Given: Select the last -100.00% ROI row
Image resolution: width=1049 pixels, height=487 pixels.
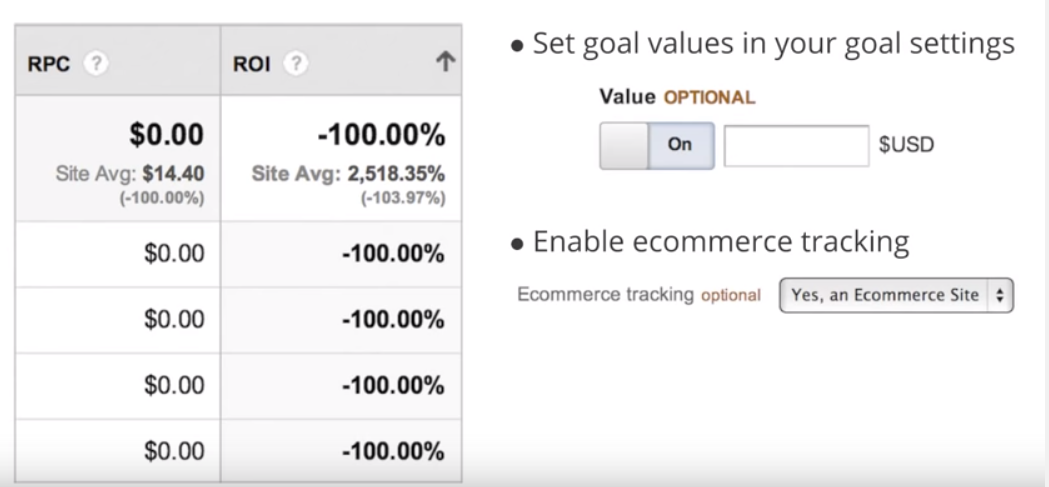Looking at the screenshot, I should click(x=341, y=451).
